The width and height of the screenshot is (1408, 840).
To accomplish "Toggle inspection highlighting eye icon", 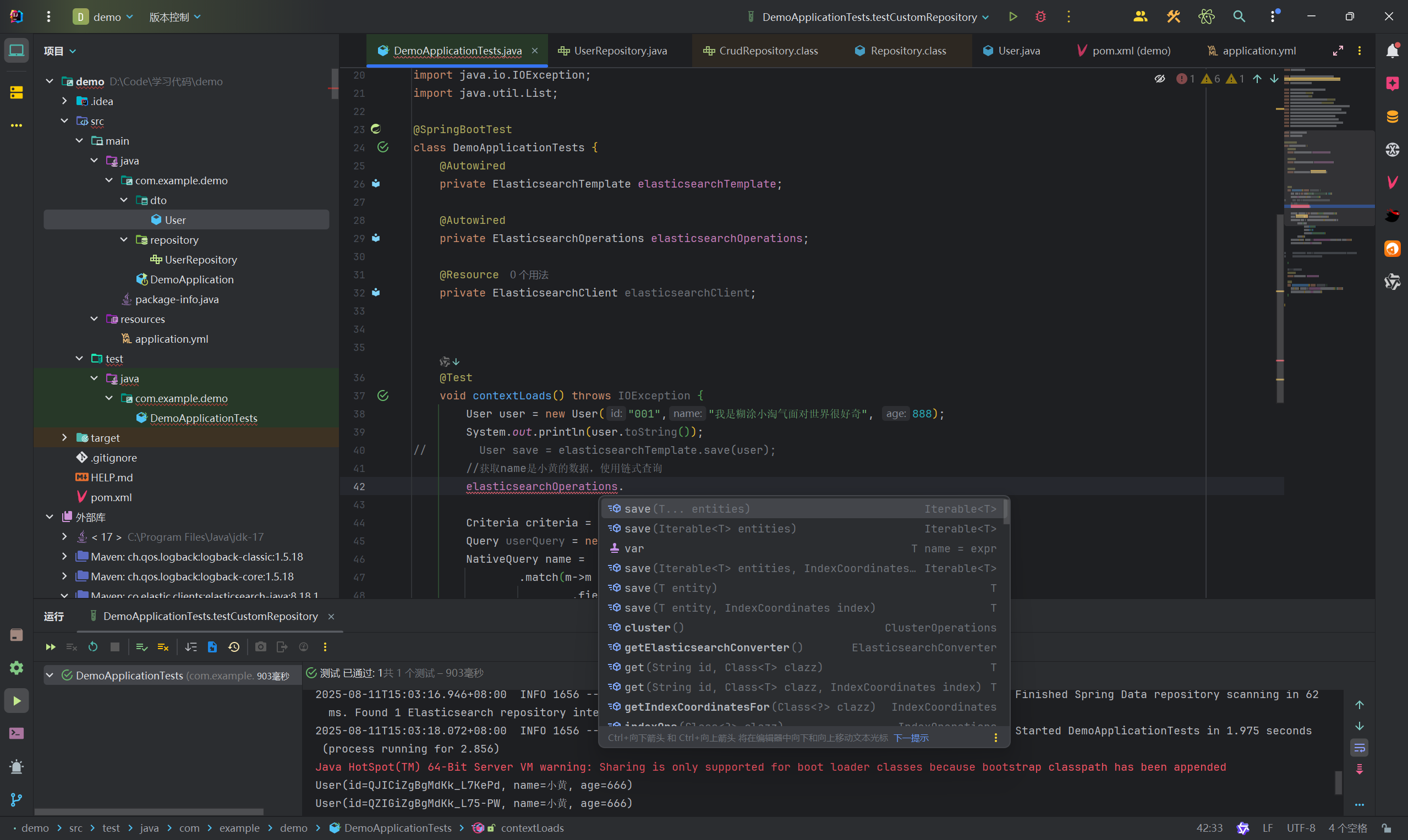I will (1159, 79).
